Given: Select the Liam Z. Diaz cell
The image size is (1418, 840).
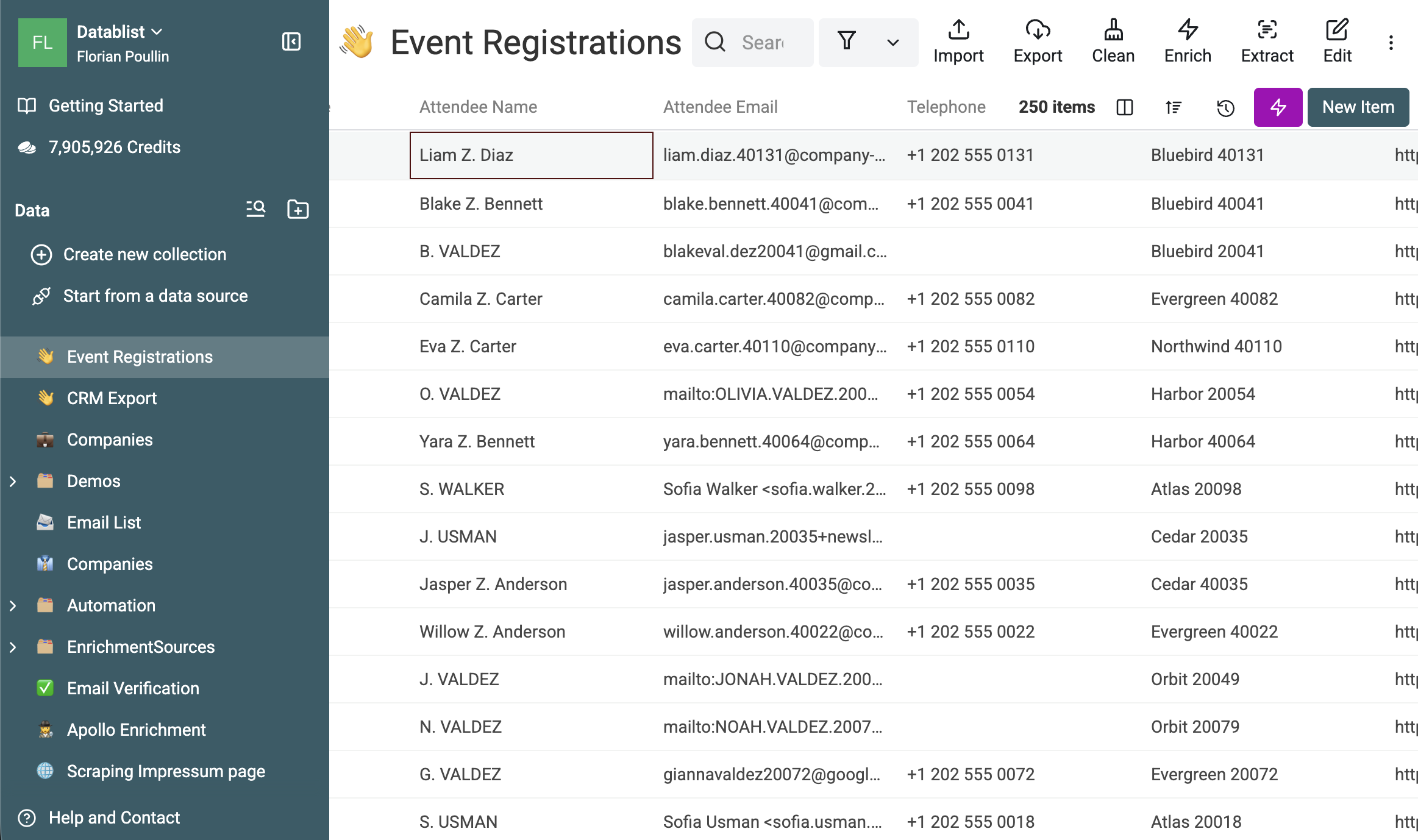Looking at the screenshot, I should [532, 155].
